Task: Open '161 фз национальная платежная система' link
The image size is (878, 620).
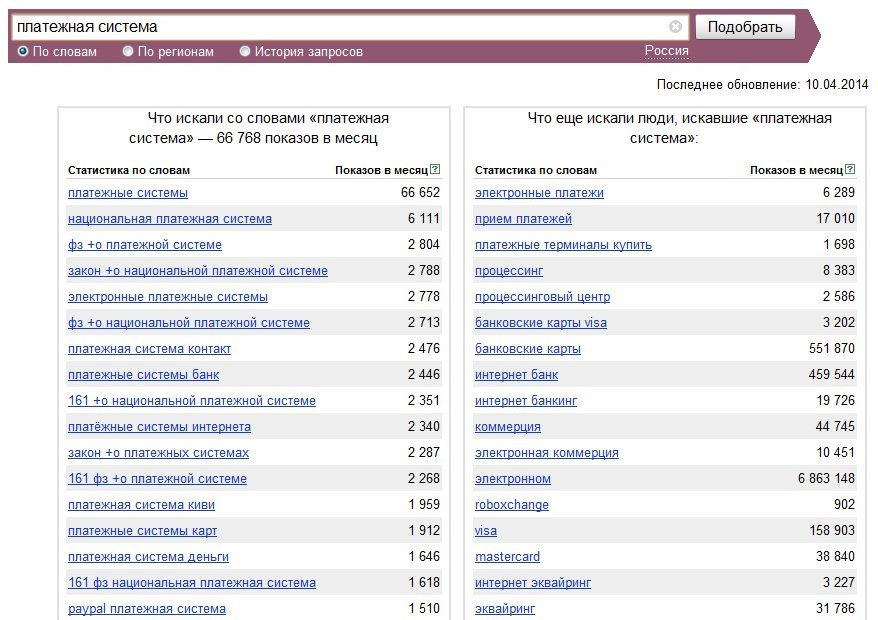Action: coord(192,583)
